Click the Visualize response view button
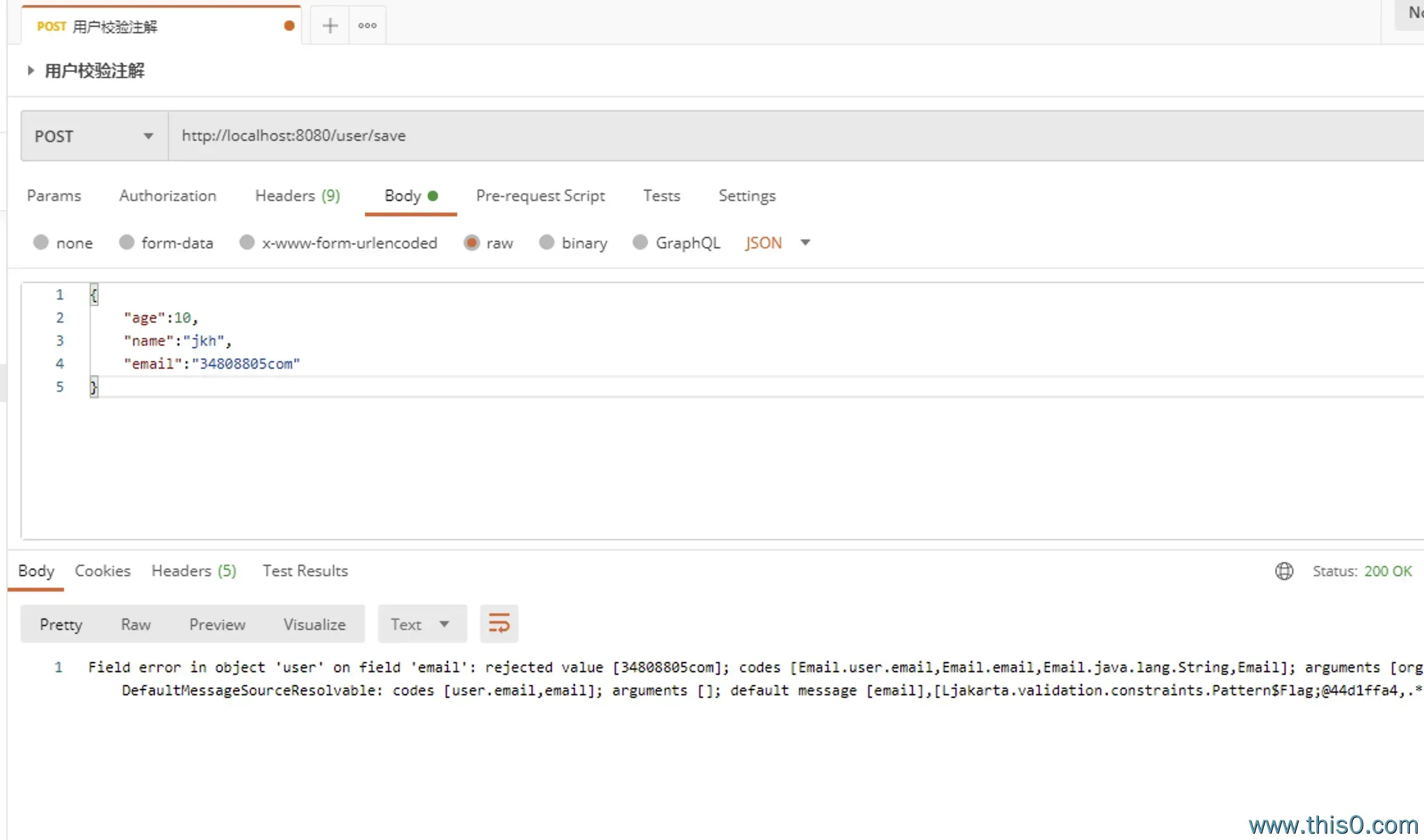The width and height of the screenshot is (1424, 840). pyautogui.click(x=314, y=624)
